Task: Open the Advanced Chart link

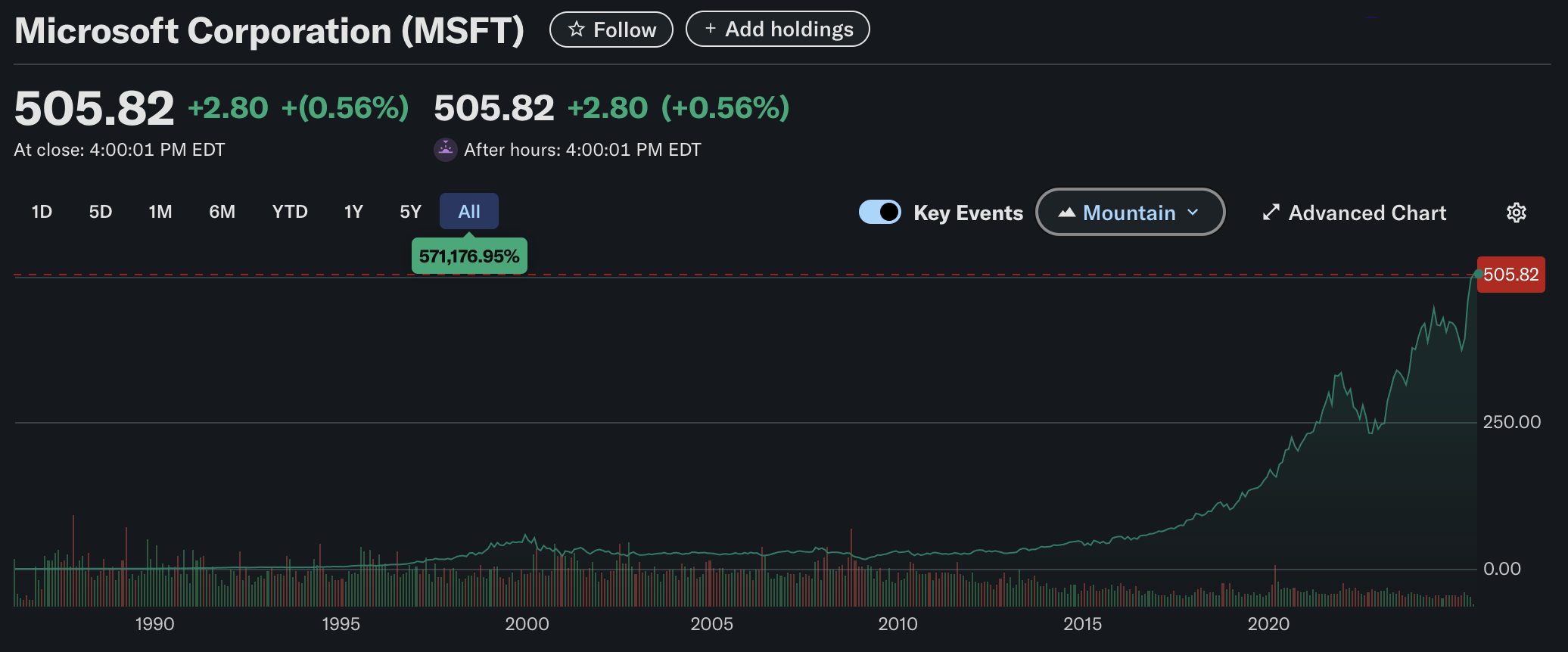Action: (x=1367, y=213)
